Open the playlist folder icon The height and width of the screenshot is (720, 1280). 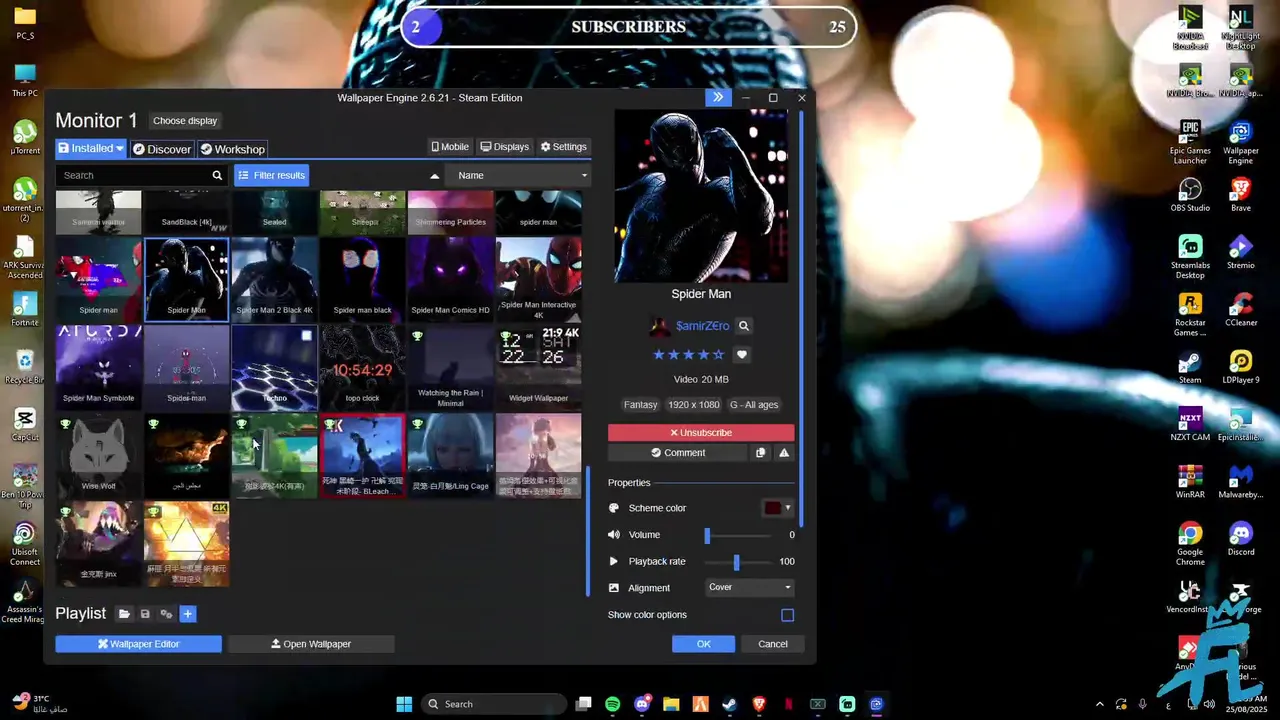click(x=124, y=614)
